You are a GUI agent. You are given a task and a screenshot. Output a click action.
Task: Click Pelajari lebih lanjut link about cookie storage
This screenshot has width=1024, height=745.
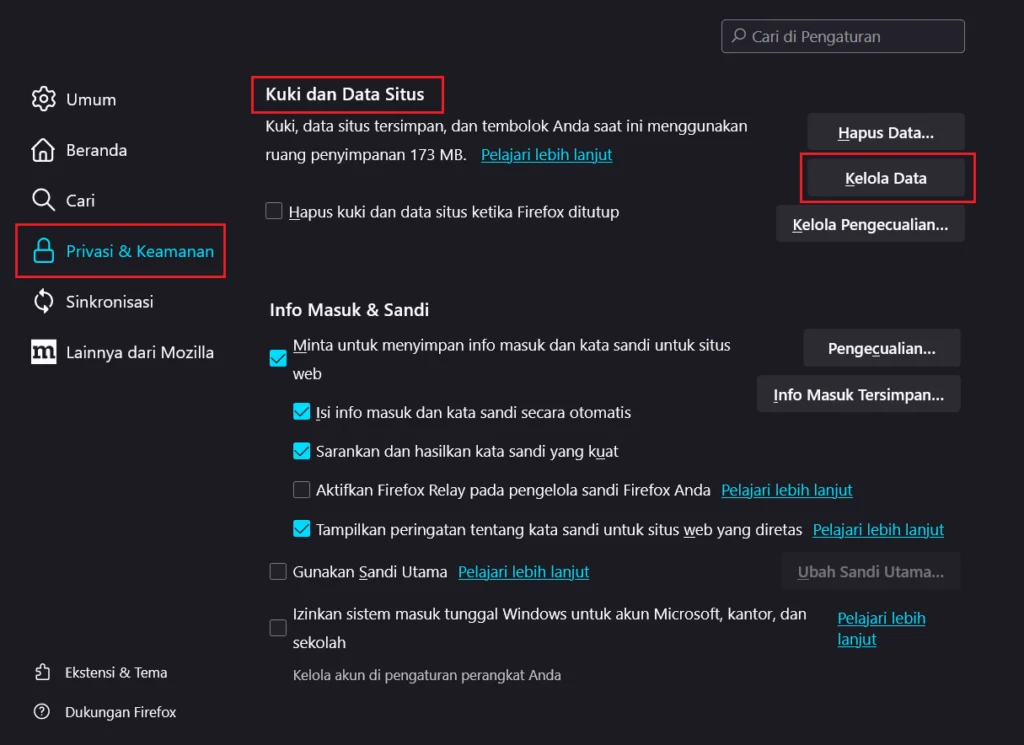547,155
